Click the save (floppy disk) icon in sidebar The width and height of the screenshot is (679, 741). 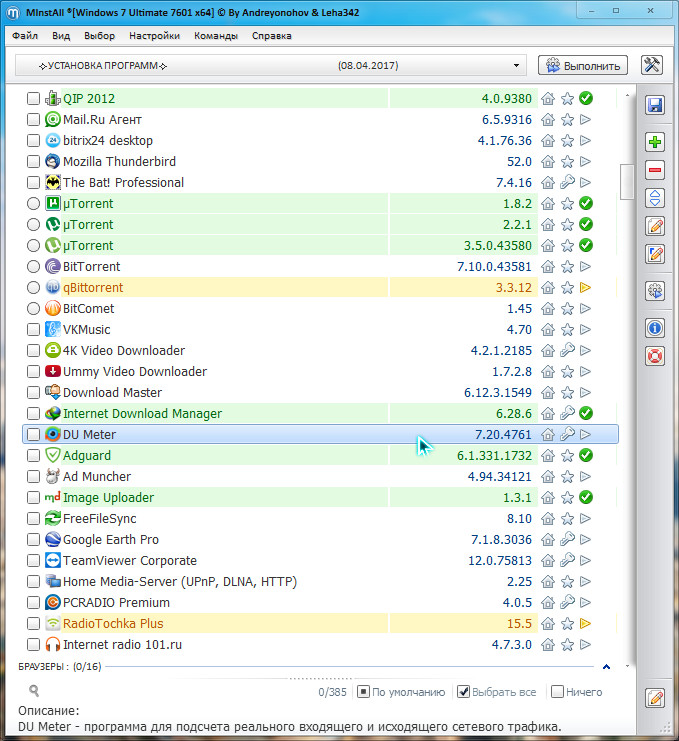pos(654,105)
